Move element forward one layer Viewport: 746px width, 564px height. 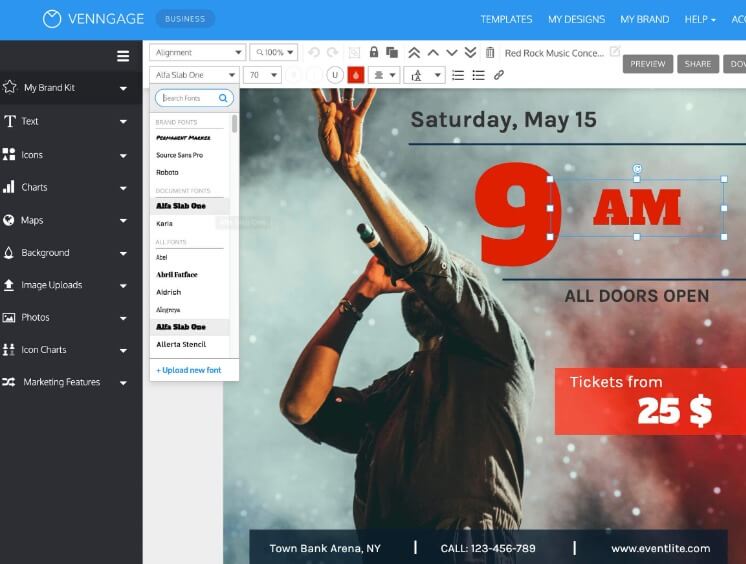(x=433, y=52)
